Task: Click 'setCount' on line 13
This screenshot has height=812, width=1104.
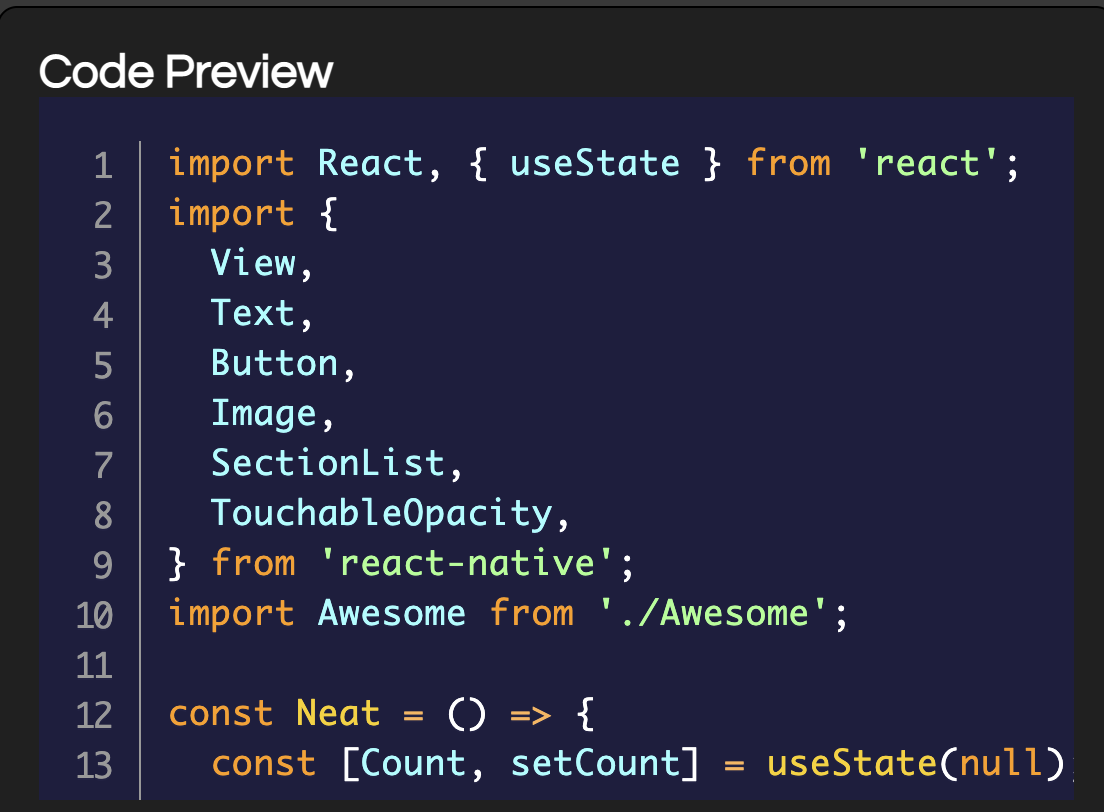Action: point(595,763)
